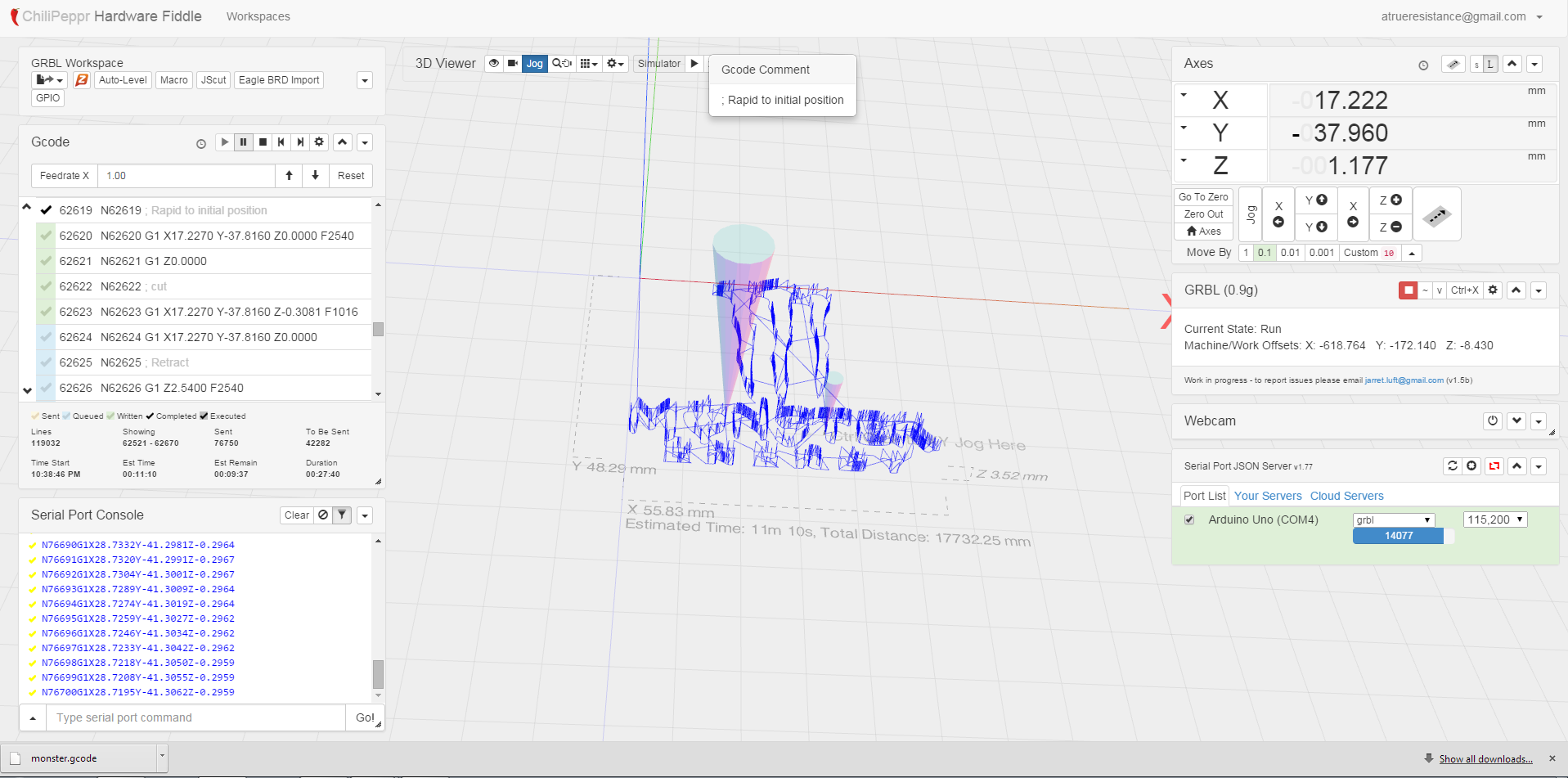
Task: Uncheck the Arduino Uno (COM4) port checkbox
Action: coord(1189,520)
